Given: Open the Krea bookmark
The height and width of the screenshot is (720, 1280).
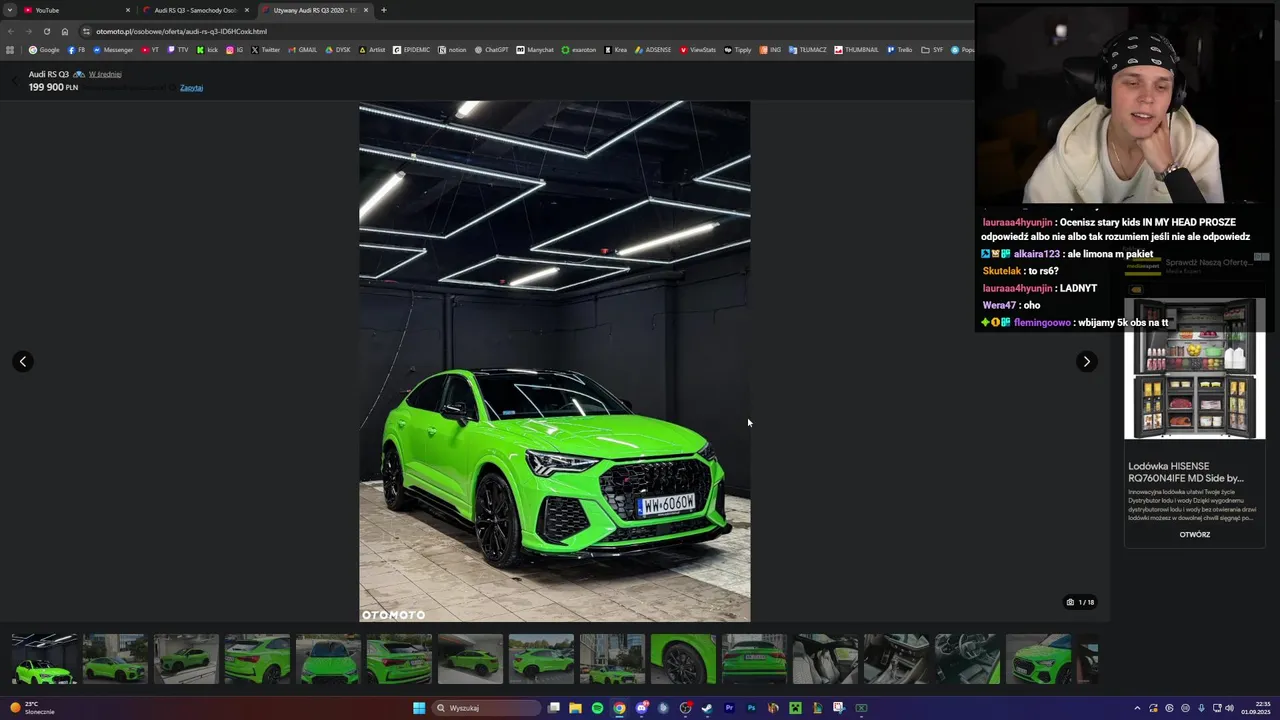Looking at the screenshot, I should click(x=616, y=50).
